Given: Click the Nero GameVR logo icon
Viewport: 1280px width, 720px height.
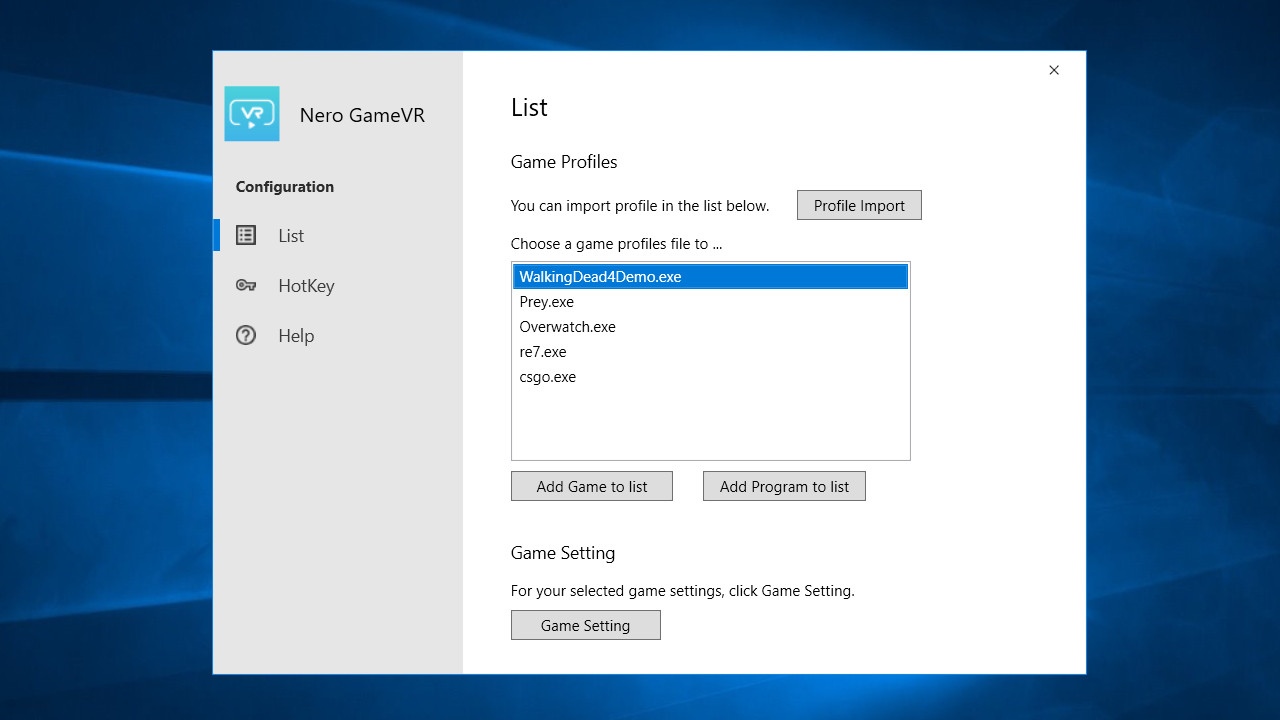Looking at the screenshot, I should click(x=252, y=113).
